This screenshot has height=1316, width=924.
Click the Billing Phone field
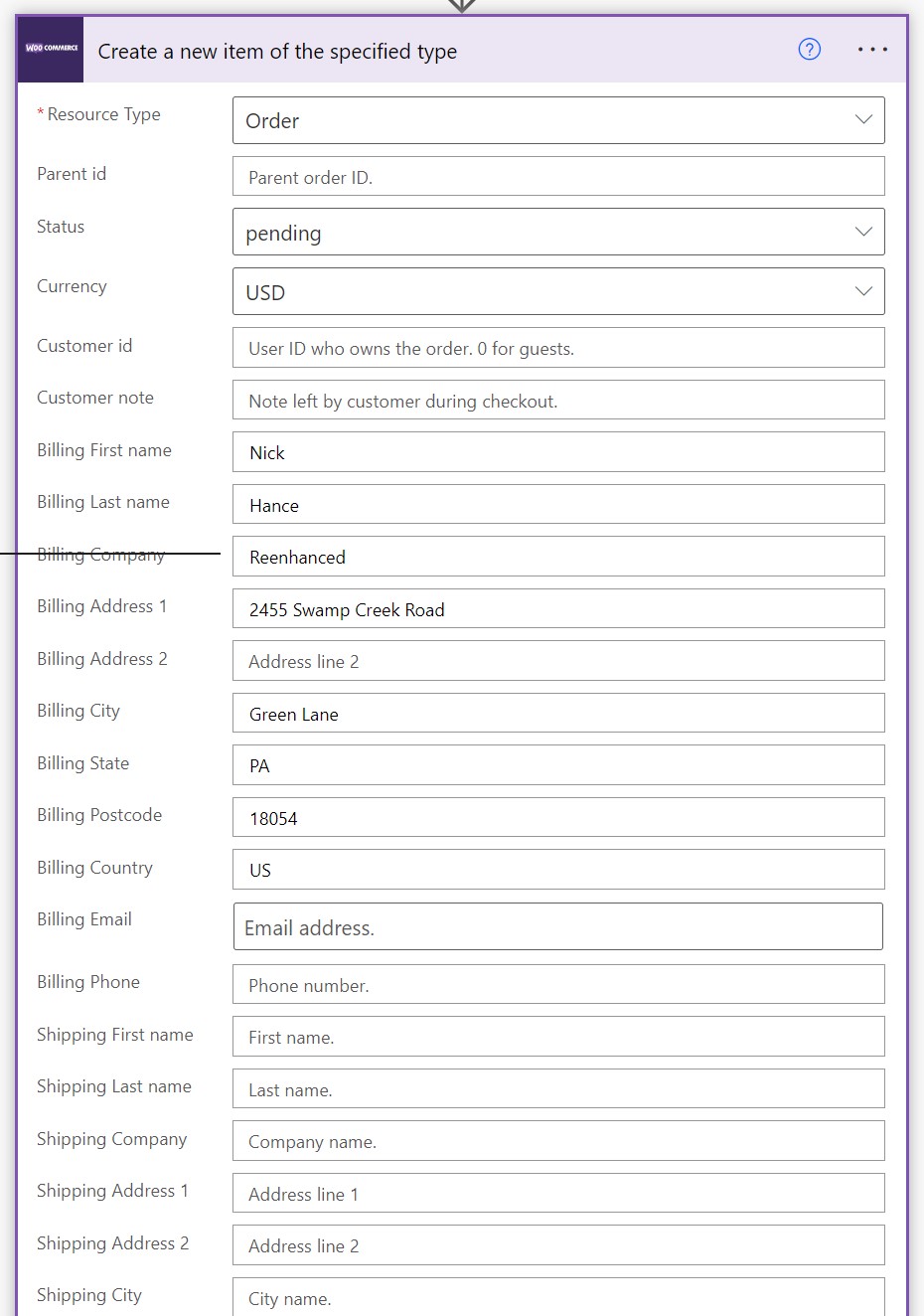(x=557, y=983)
